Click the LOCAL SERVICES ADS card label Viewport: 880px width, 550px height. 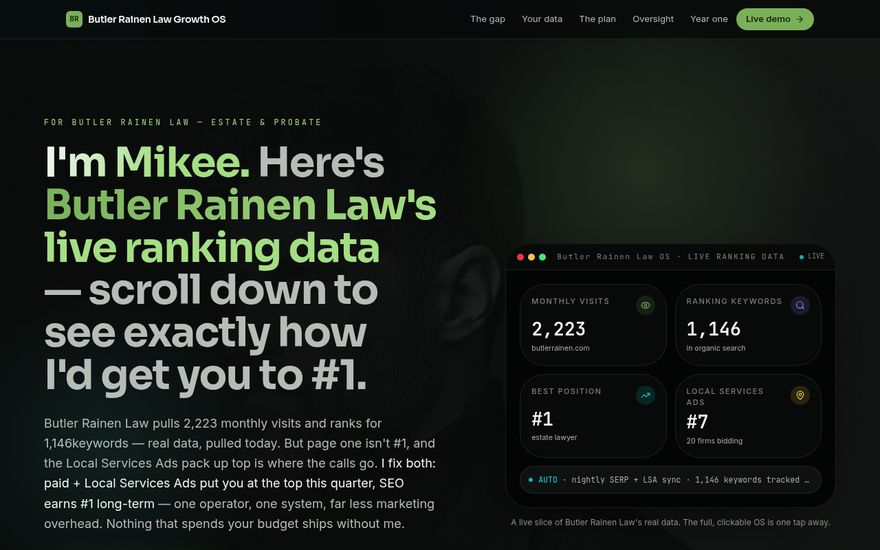[725, 396]
